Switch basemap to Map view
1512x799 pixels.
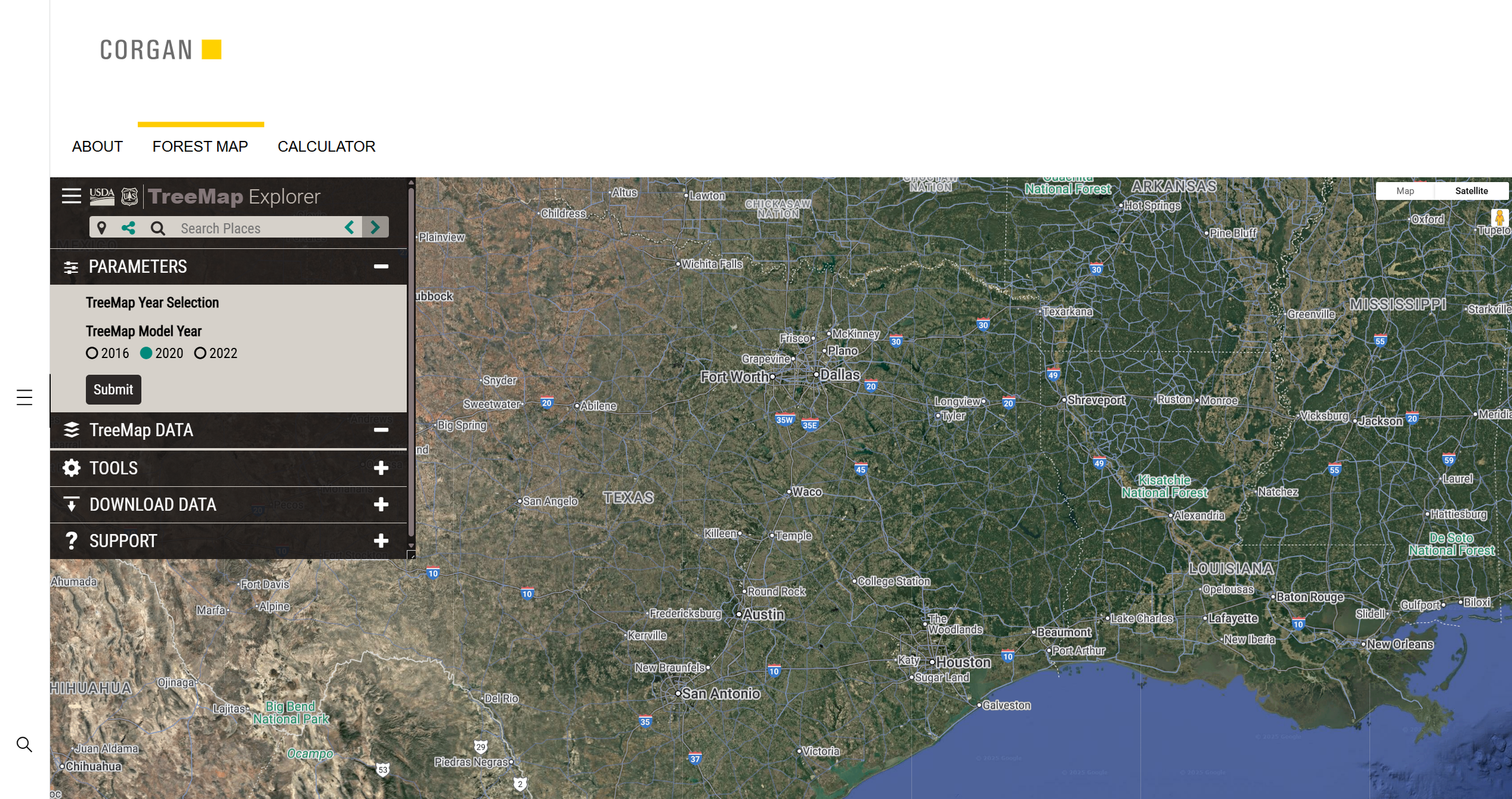point(1404,191)
